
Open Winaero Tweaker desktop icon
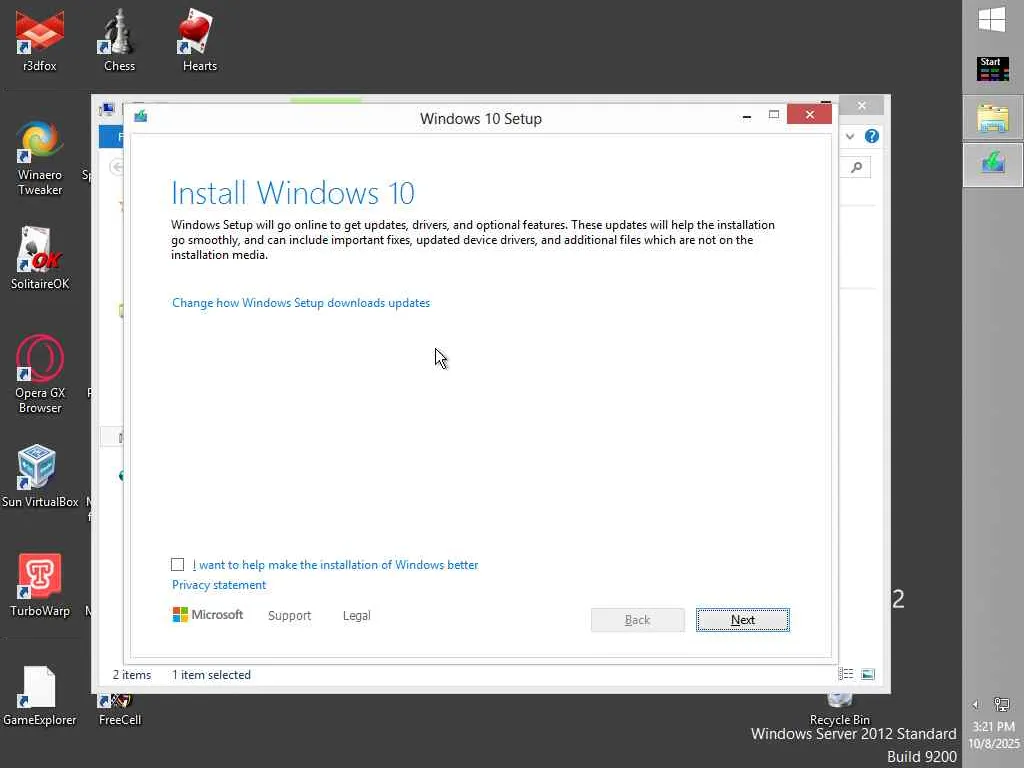pyautogui.click(x=40, y=157)
